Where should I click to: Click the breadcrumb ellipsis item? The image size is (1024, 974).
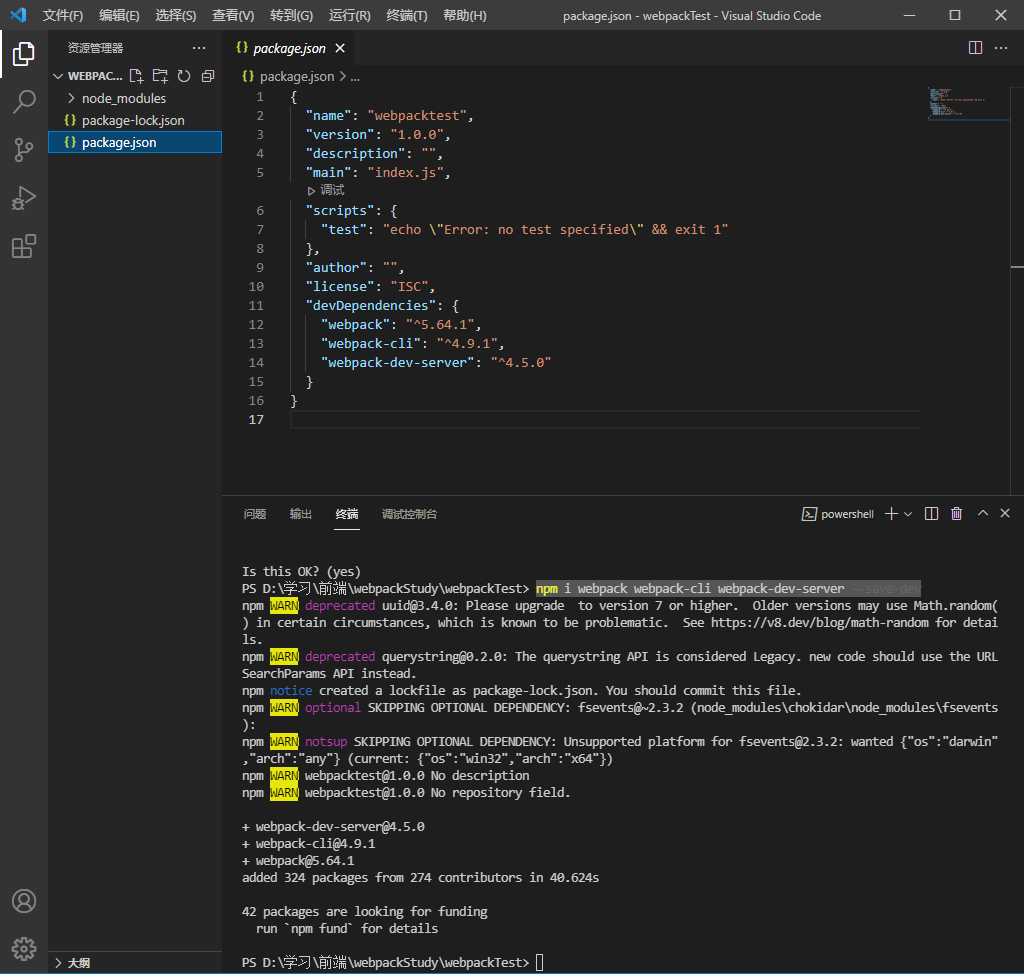click(355, 76)
